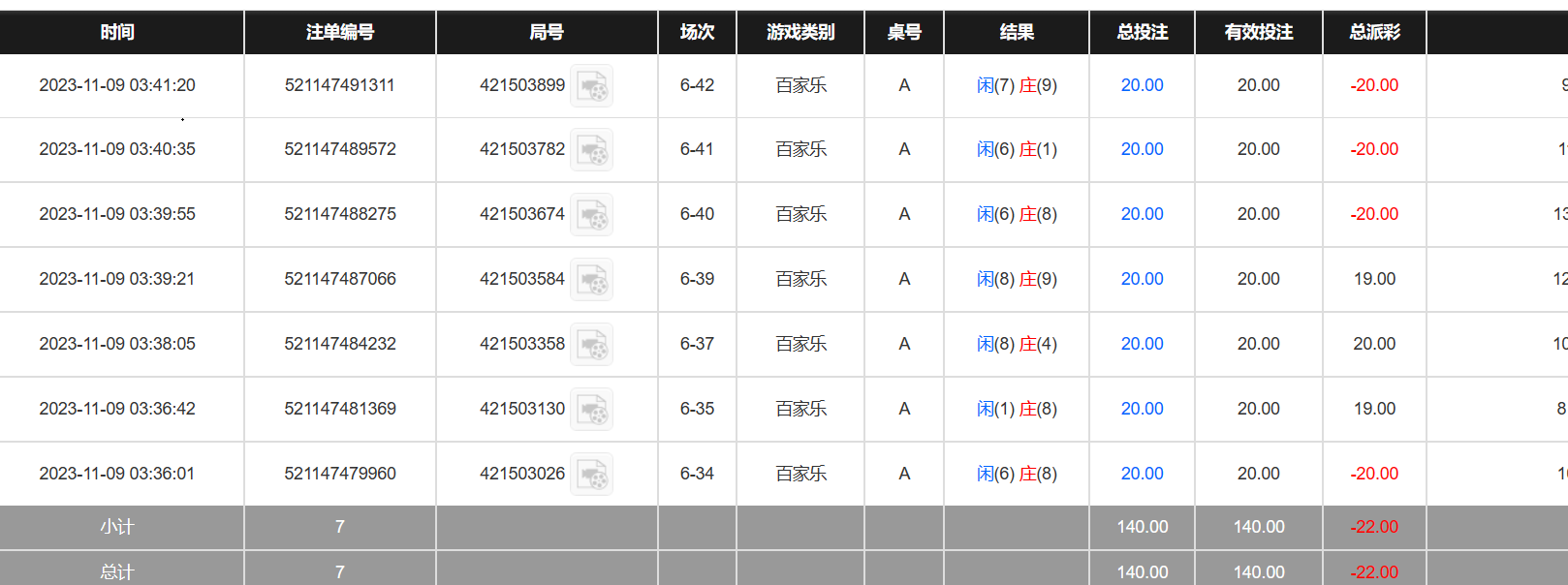Viewport: 1568px width, 585px height.
Task: Click payout 20.00 in session 6-37 row
Action: pyautogui.click(x=1374, y=344)
